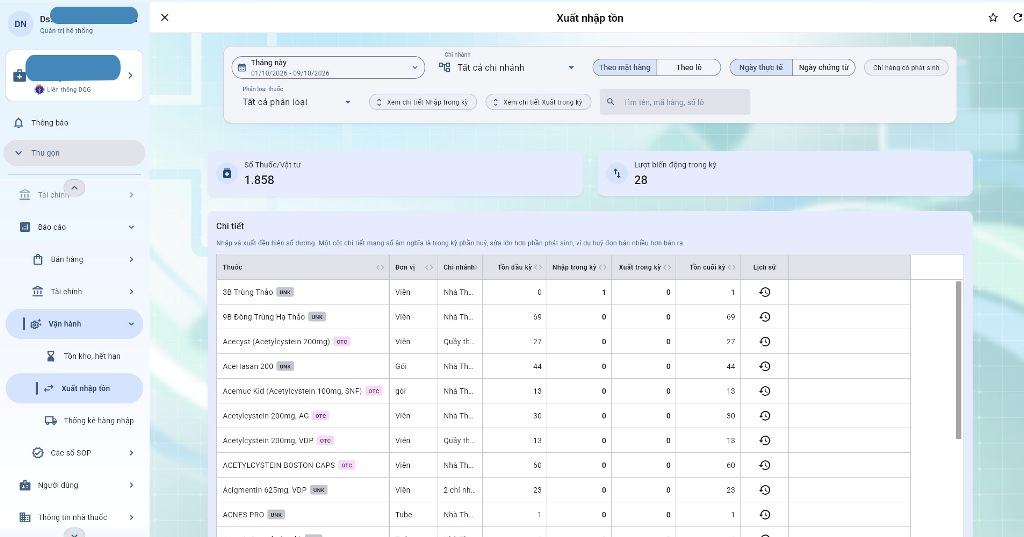Sort by Tồn cuối kỳ column
This screenshot has width=1024, height=537.
click(708, 267)
